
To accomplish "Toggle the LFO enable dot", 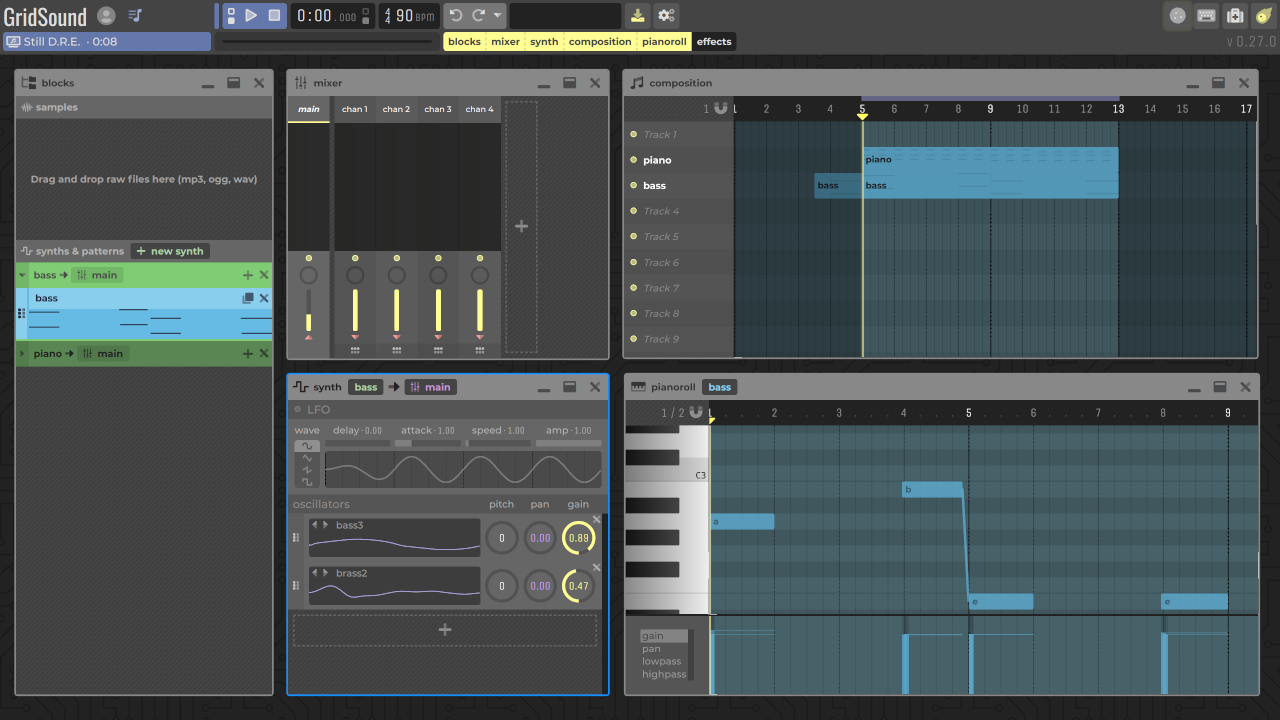I will pyautogui.click(x=298, y=410).
